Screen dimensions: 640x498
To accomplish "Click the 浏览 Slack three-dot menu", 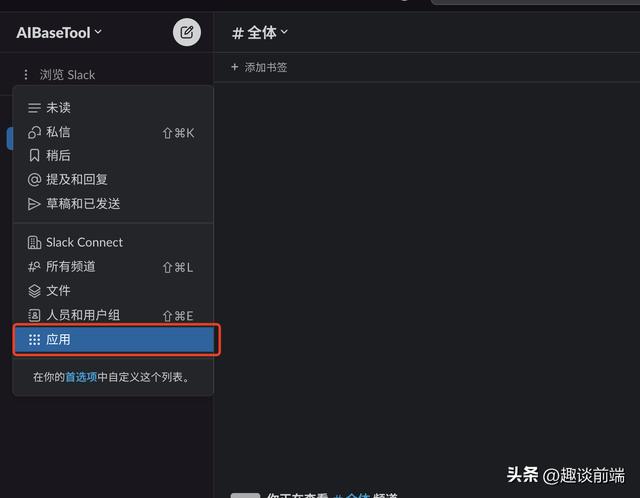I will [x=26, y=75].
